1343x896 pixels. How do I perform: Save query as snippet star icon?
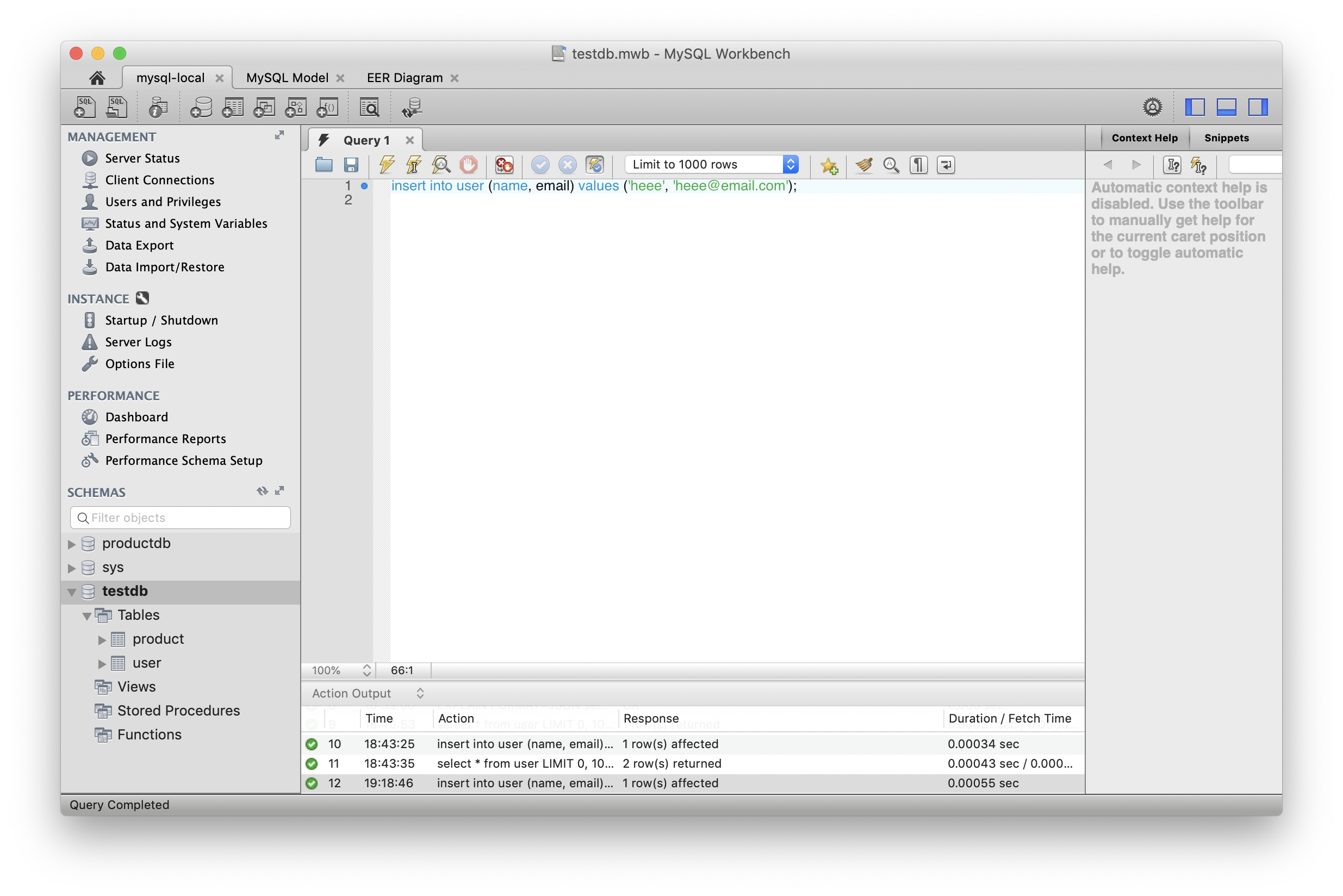[829, 166]
